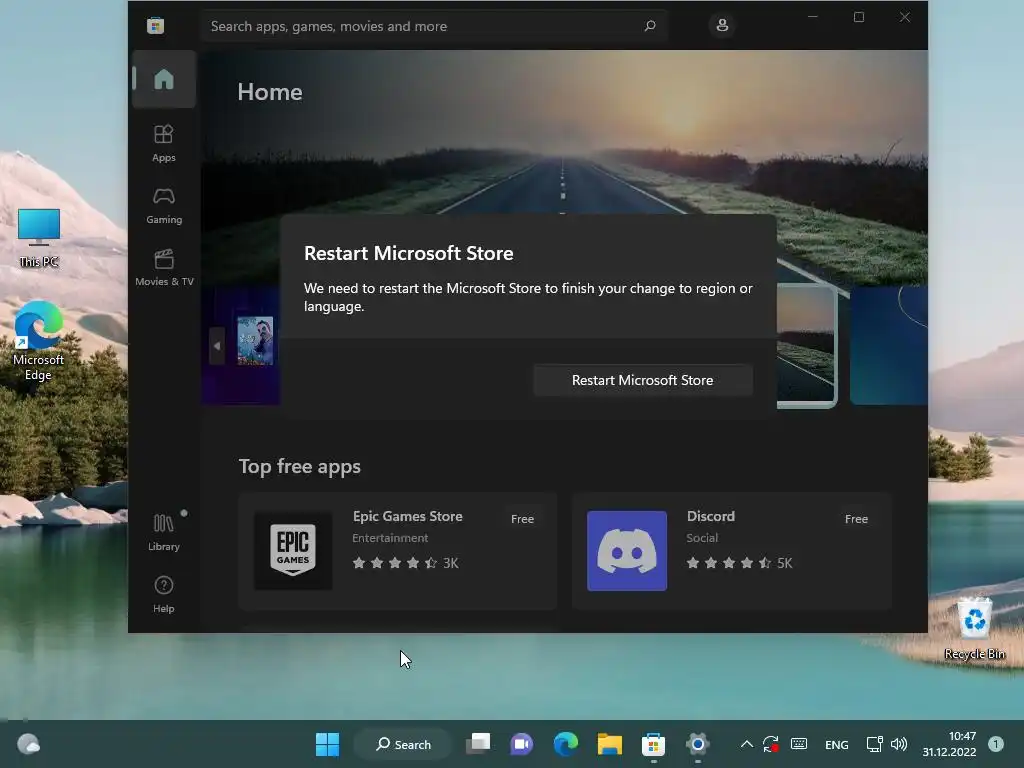Click the taskbar Search box
The image size is (1024, 768).
(x=404, y=744)
